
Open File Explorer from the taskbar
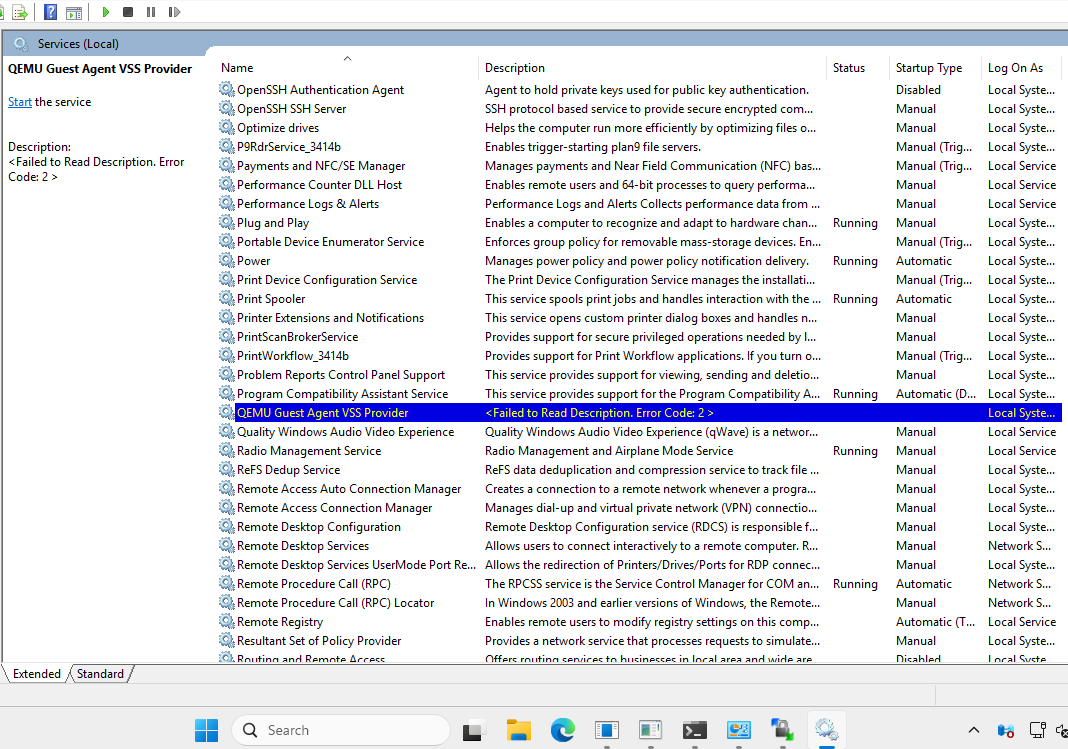518,731
